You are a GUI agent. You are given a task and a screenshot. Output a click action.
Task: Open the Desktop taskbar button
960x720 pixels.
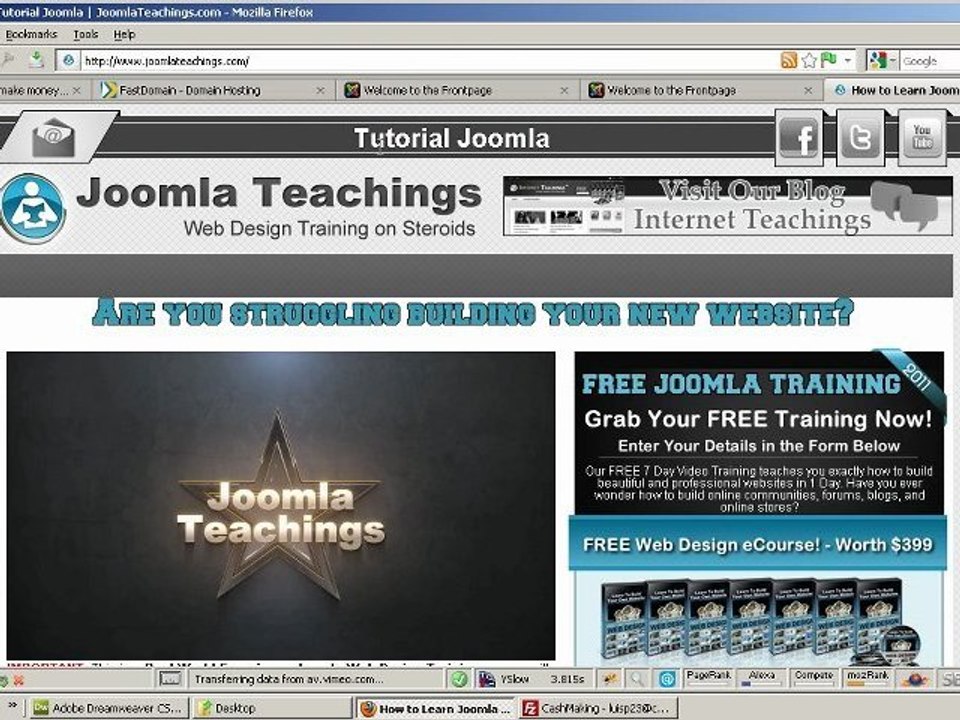click(272, 708)
